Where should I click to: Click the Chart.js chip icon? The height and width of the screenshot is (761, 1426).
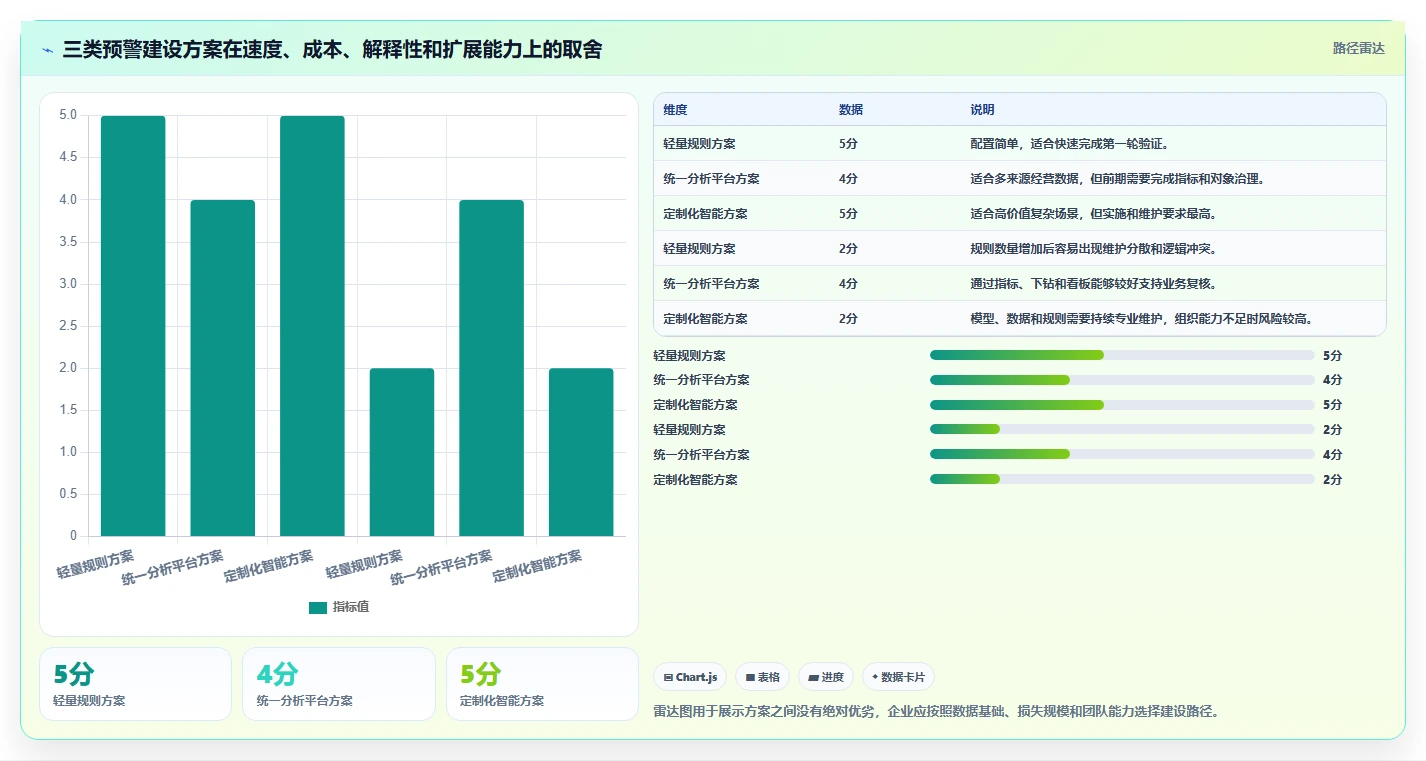point(668,678)
